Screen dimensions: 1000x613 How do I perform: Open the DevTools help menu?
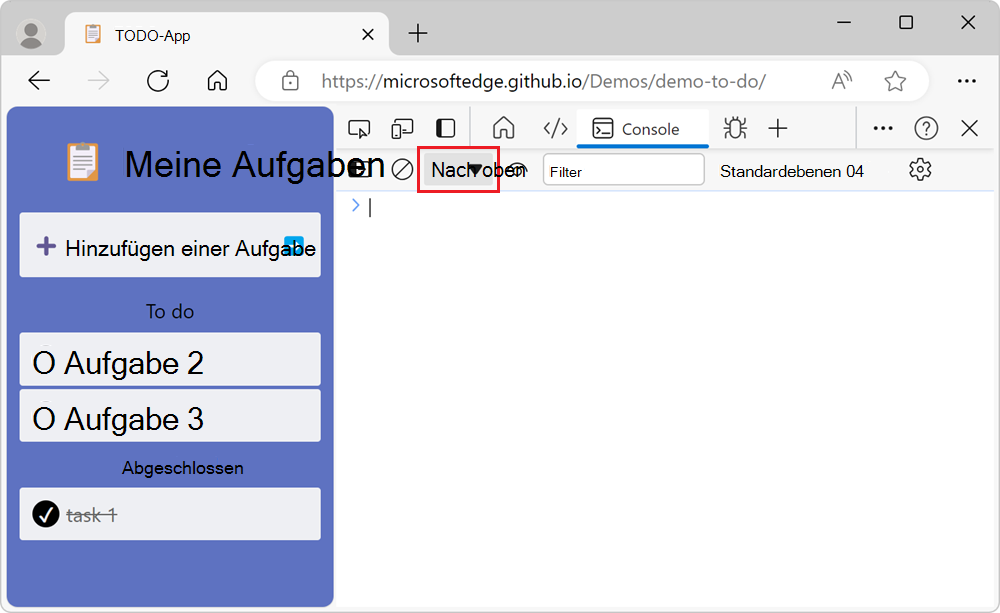coord(926,128)
